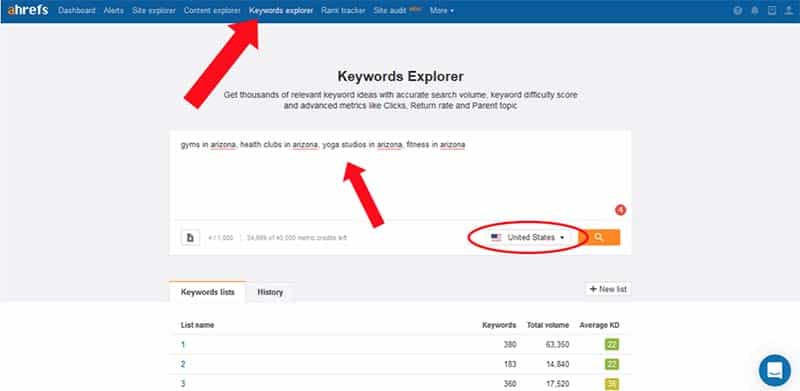Open keyword list named 3

183,384
